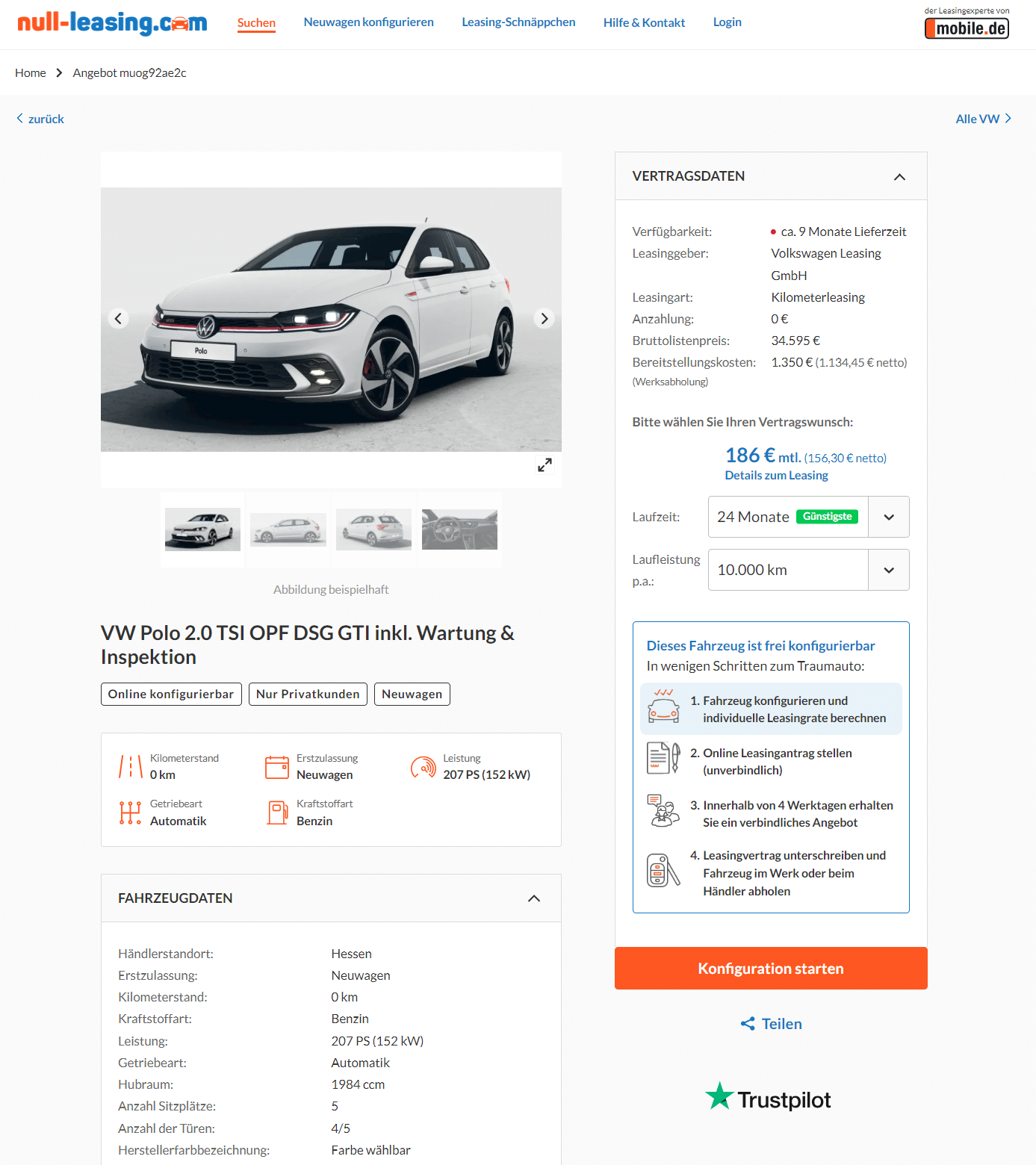Click the Kilometerstand road icon
This screenshot has height=1165, width=1036.
pos(130,767)
